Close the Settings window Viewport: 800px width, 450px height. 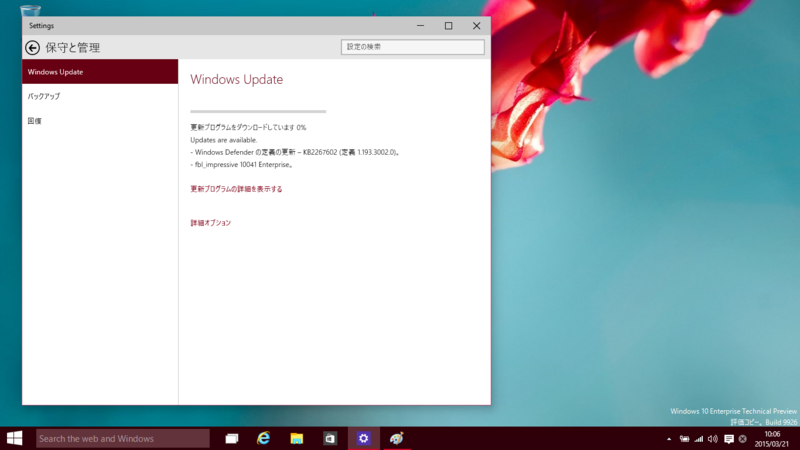pos(477,26)
